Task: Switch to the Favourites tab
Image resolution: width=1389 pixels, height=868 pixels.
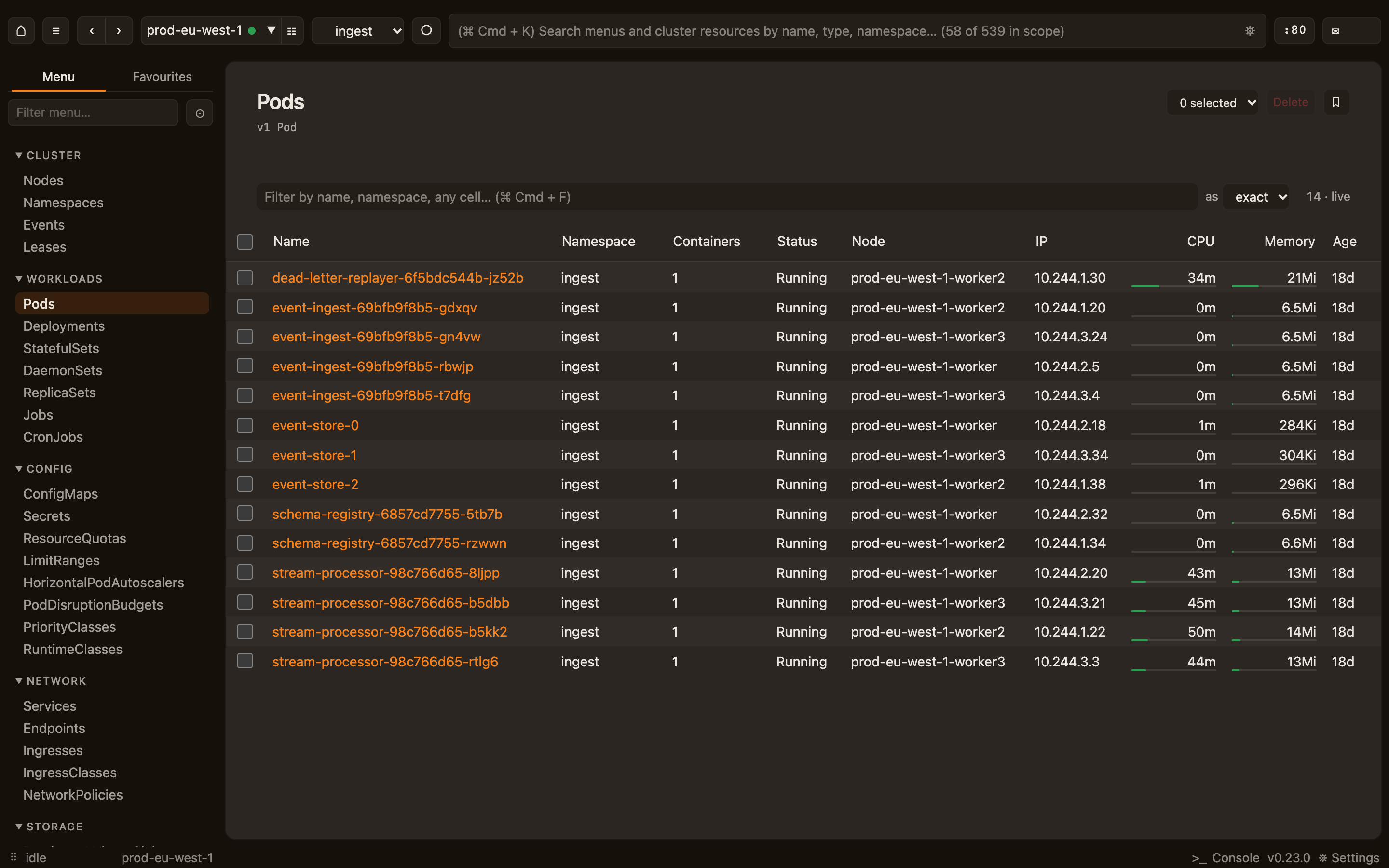Action: (x=163, y=77)
